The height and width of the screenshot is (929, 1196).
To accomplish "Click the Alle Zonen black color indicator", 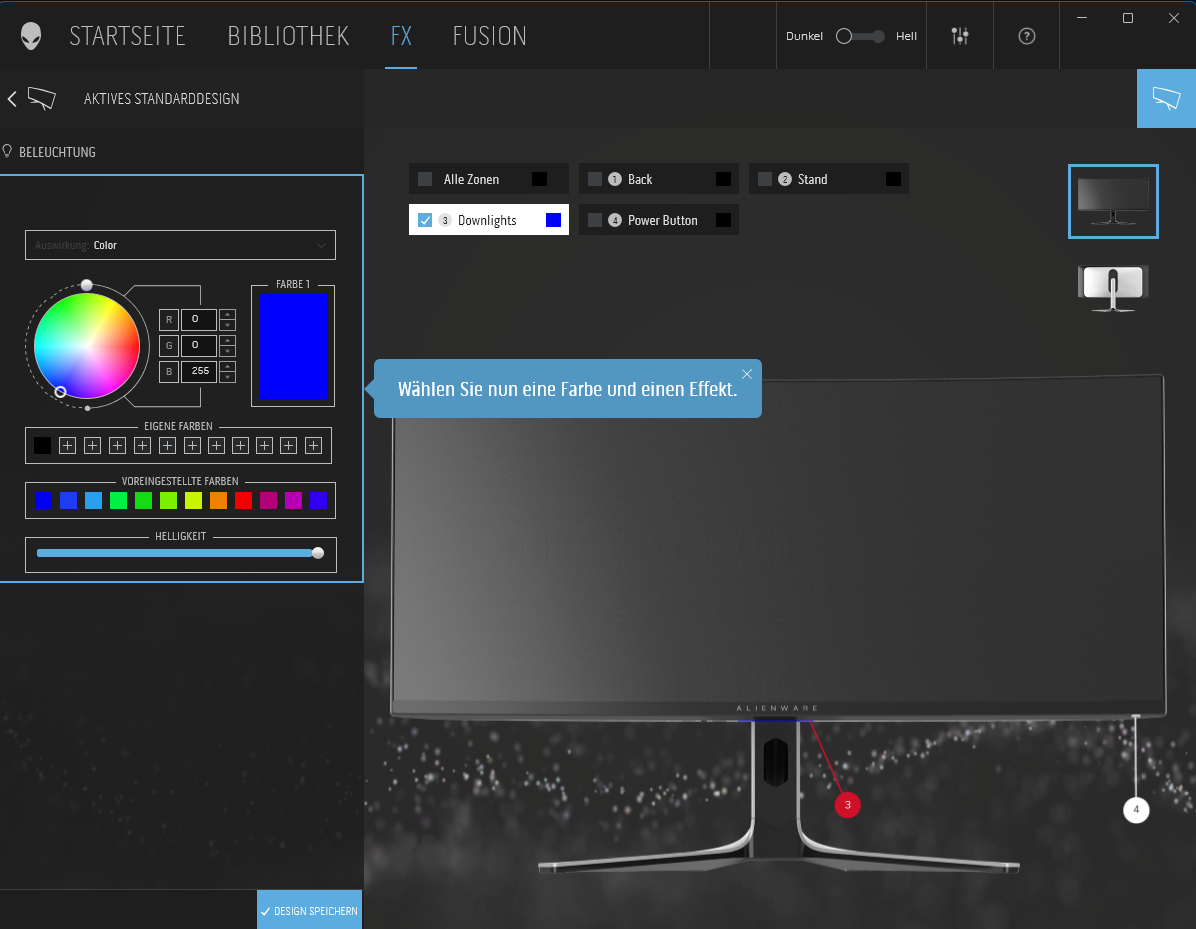I will click(x=539, y=179).
